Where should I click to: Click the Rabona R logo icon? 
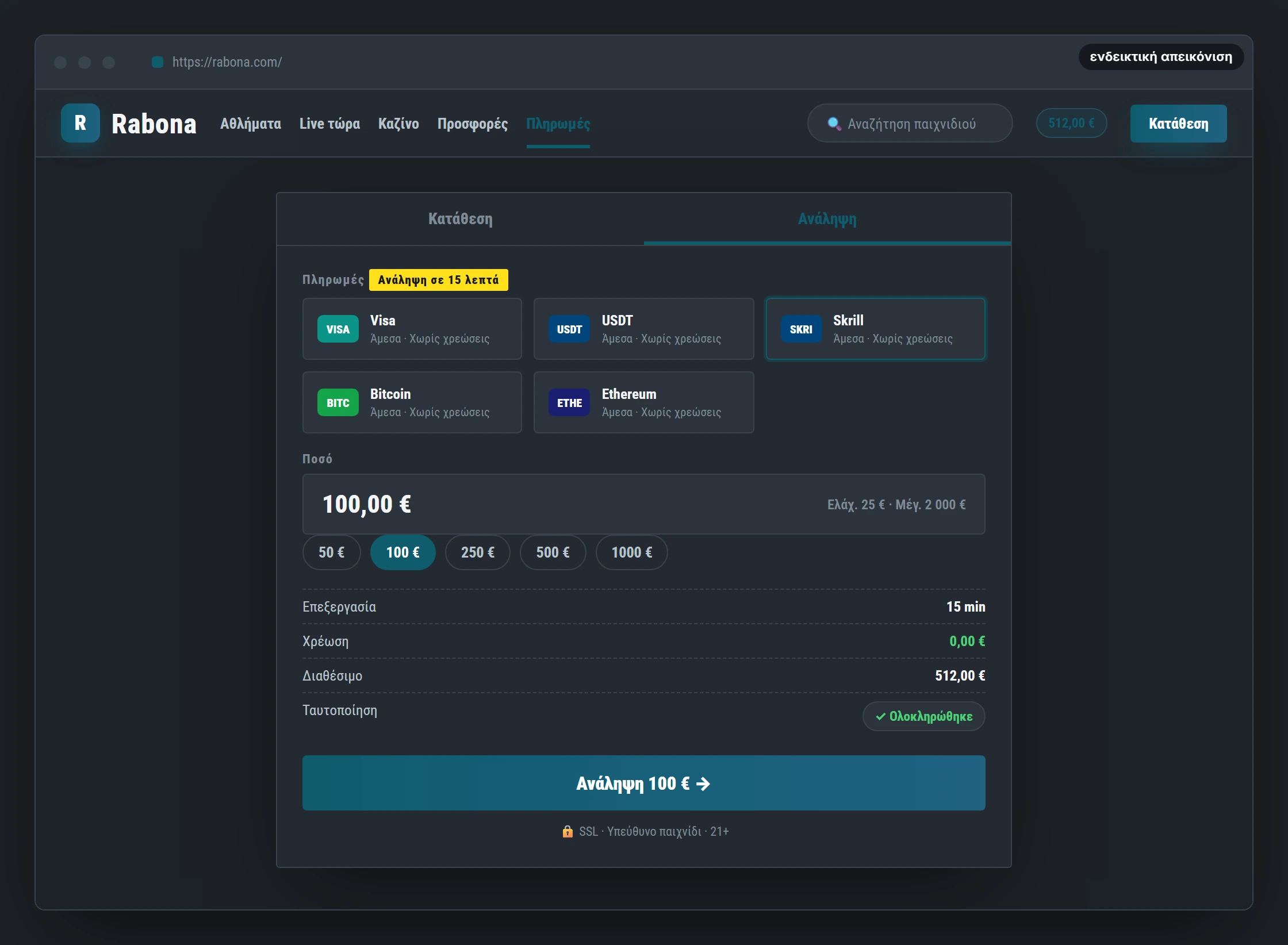[x=80, y=123]
